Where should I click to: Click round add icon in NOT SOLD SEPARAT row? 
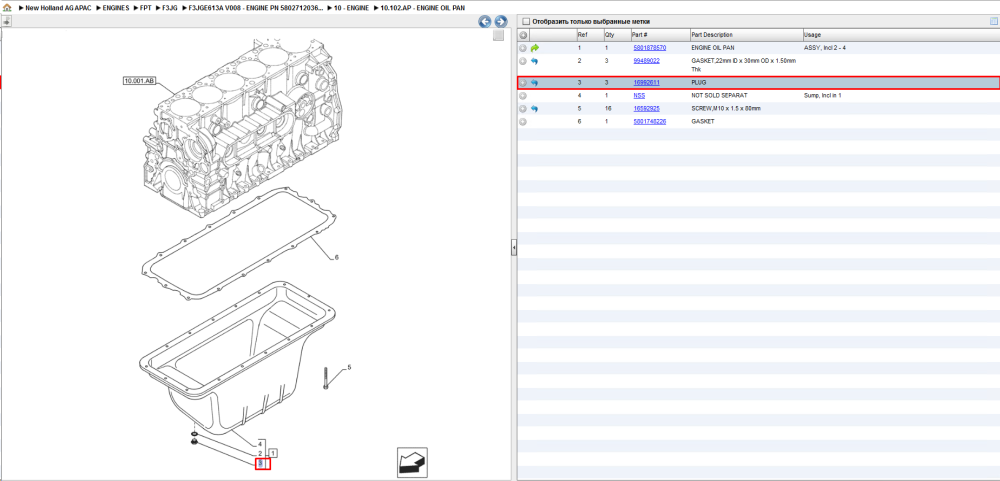[x=523, y=96]
